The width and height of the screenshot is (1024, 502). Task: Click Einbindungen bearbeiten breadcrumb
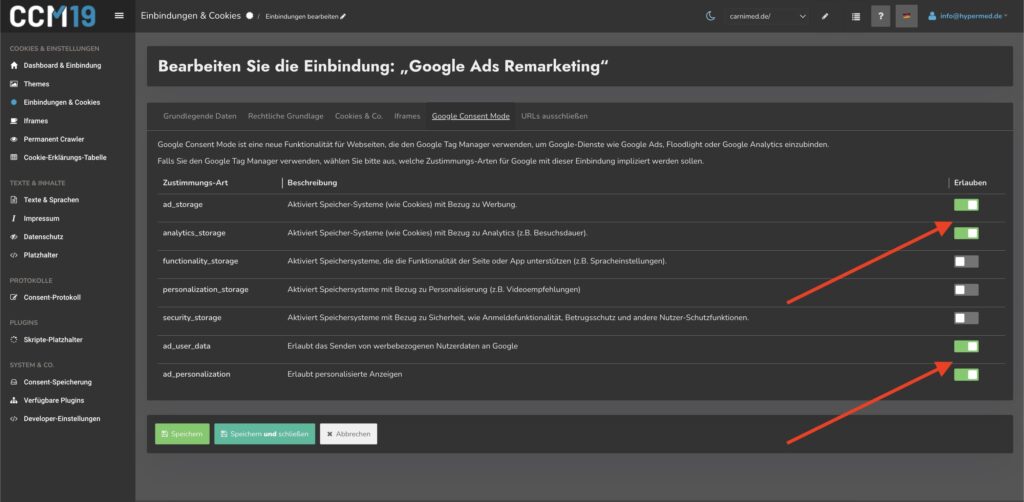click(x=305, y=16)
